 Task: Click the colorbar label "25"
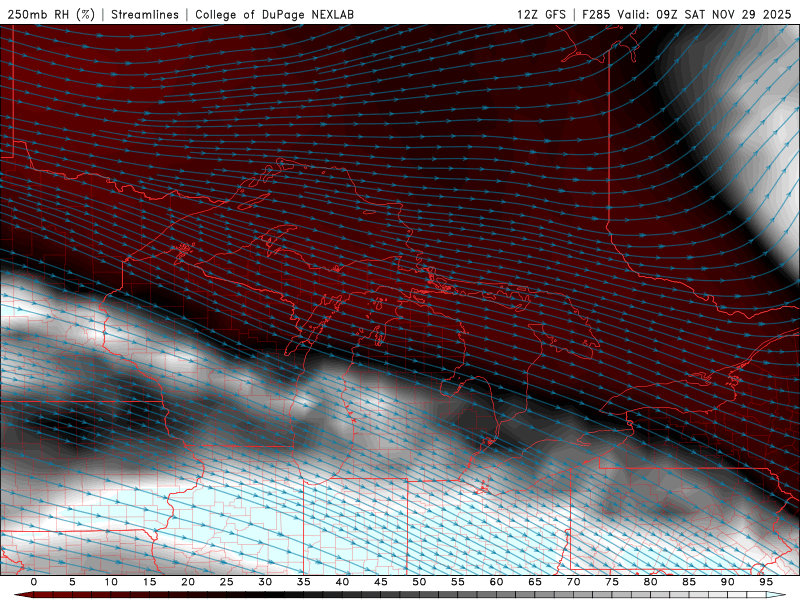tap(227, 582)
